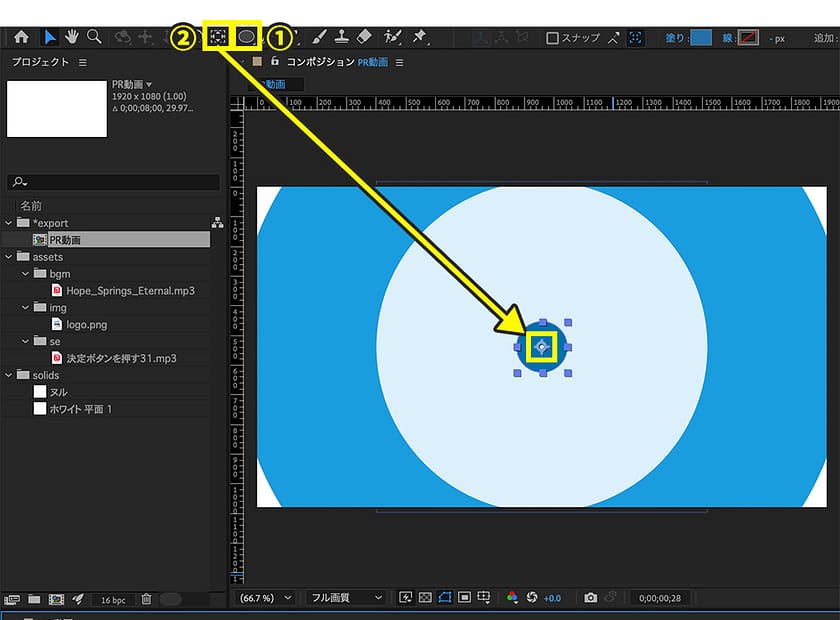Select the Ellipse shape tool

coord(246,36)
